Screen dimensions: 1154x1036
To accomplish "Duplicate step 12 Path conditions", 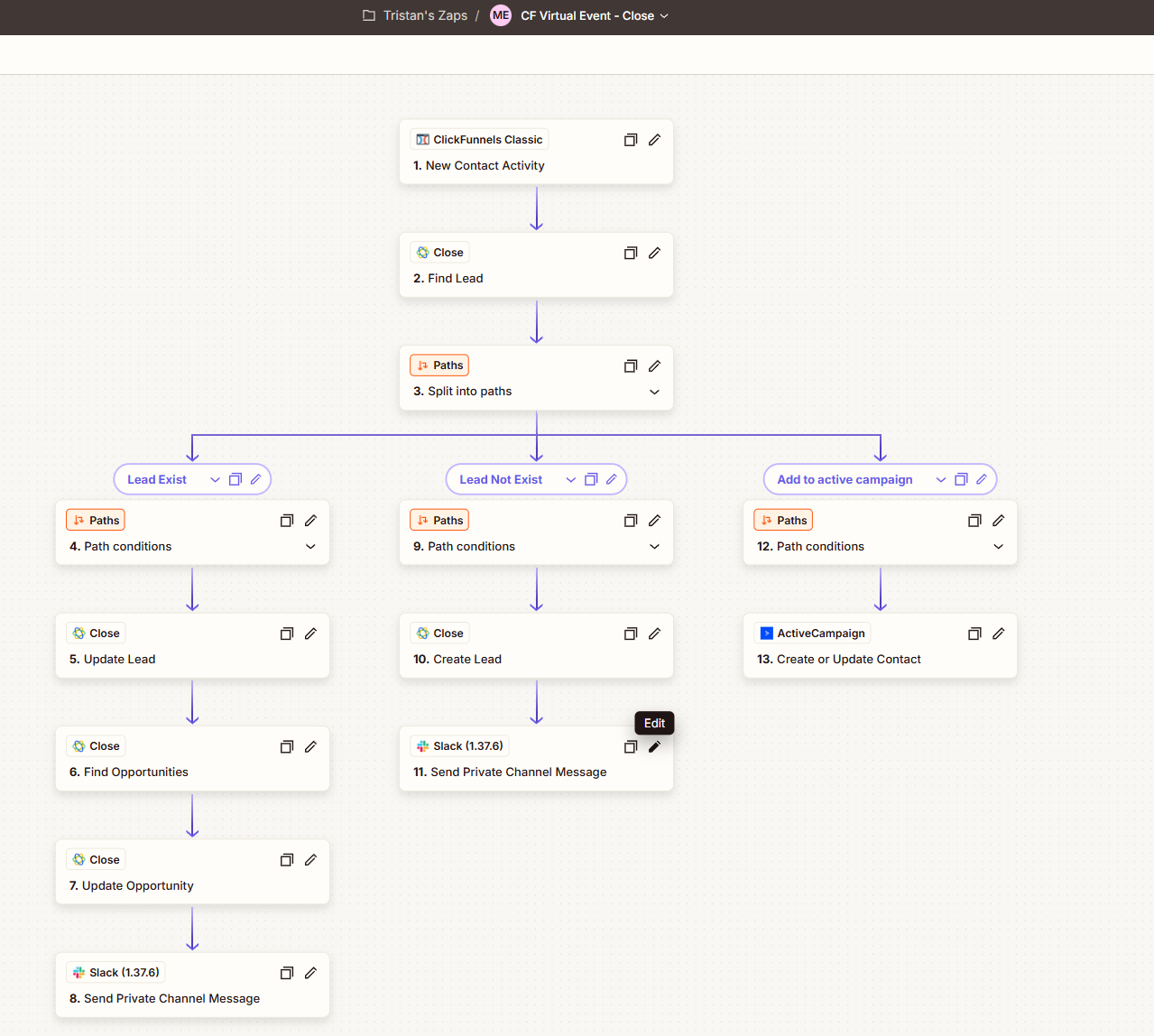I will coord(974,521).
